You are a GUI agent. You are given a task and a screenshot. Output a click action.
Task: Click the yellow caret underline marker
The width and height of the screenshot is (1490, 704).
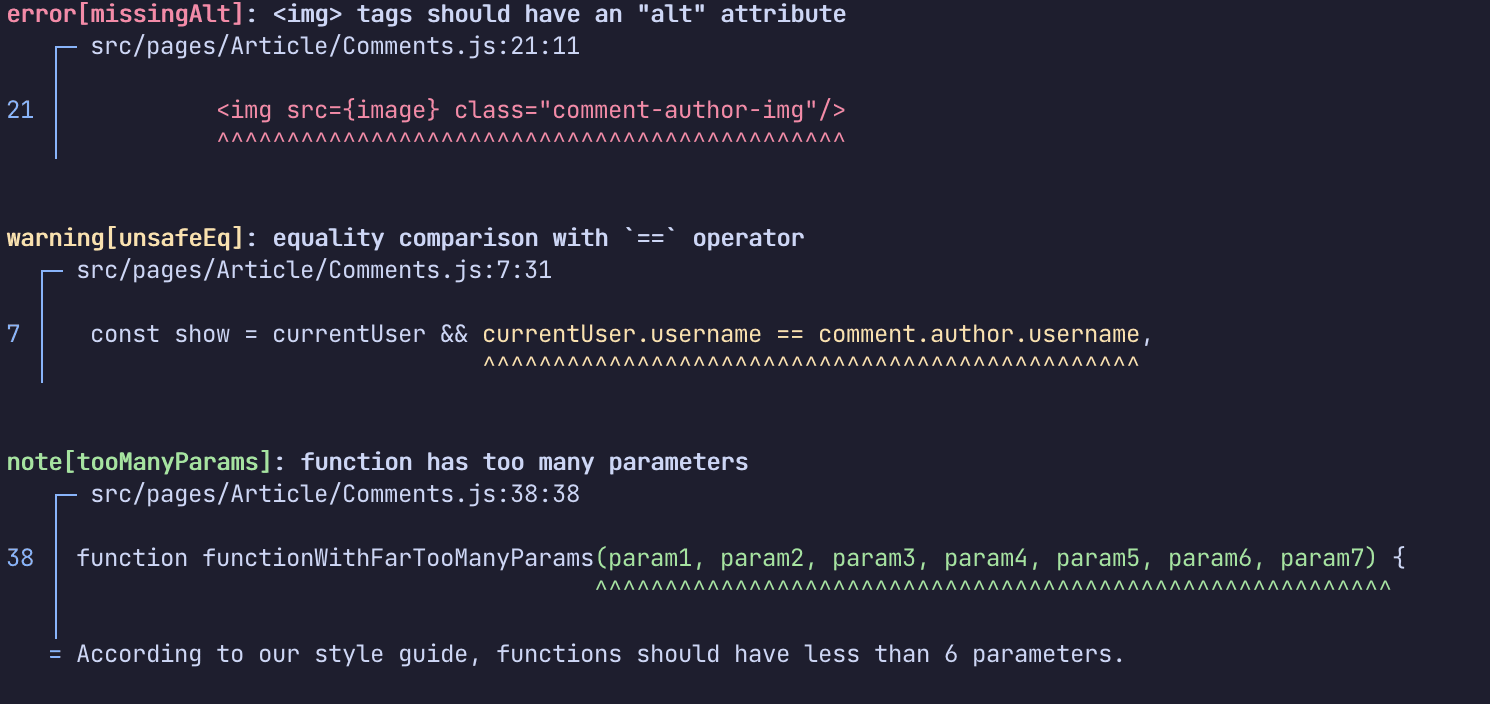pos(810,362)
